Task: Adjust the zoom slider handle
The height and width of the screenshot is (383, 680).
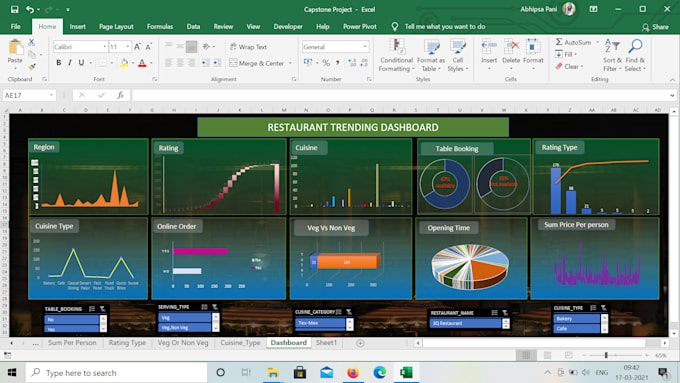Action: click(x=606, y=355)
